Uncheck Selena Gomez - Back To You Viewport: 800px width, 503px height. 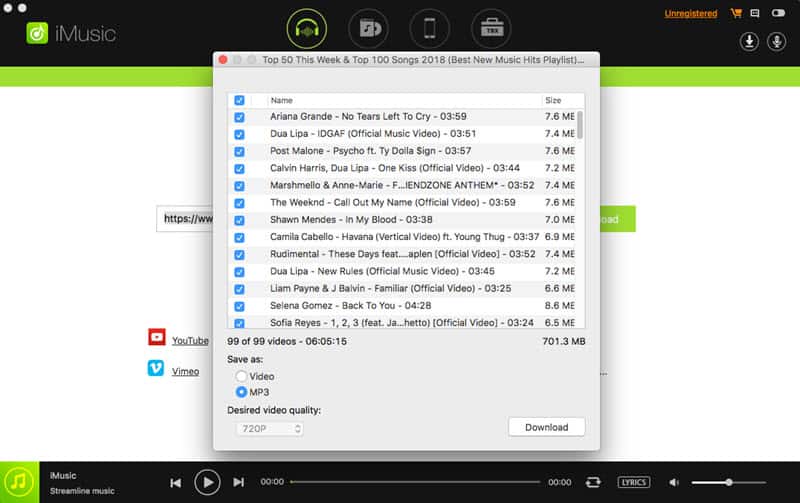[239, 306]
